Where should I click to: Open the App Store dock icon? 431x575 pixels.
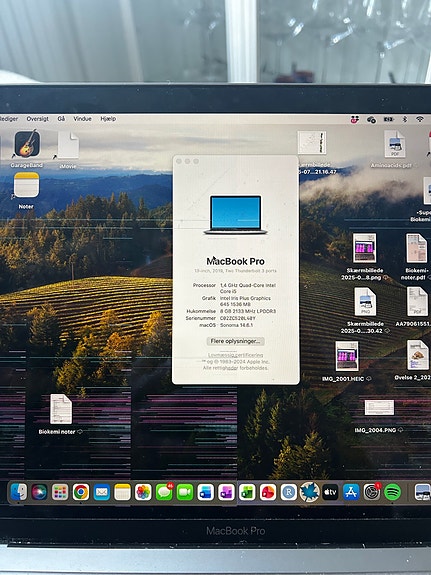pos(351,492)
